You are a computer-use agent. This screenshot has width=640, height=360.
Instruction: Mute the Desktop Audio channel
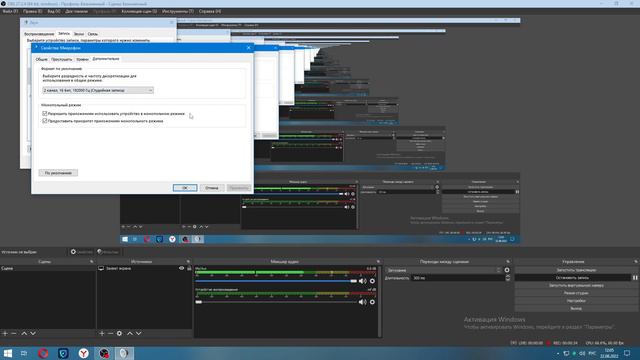pyautogui.click(x=362, y=302)
